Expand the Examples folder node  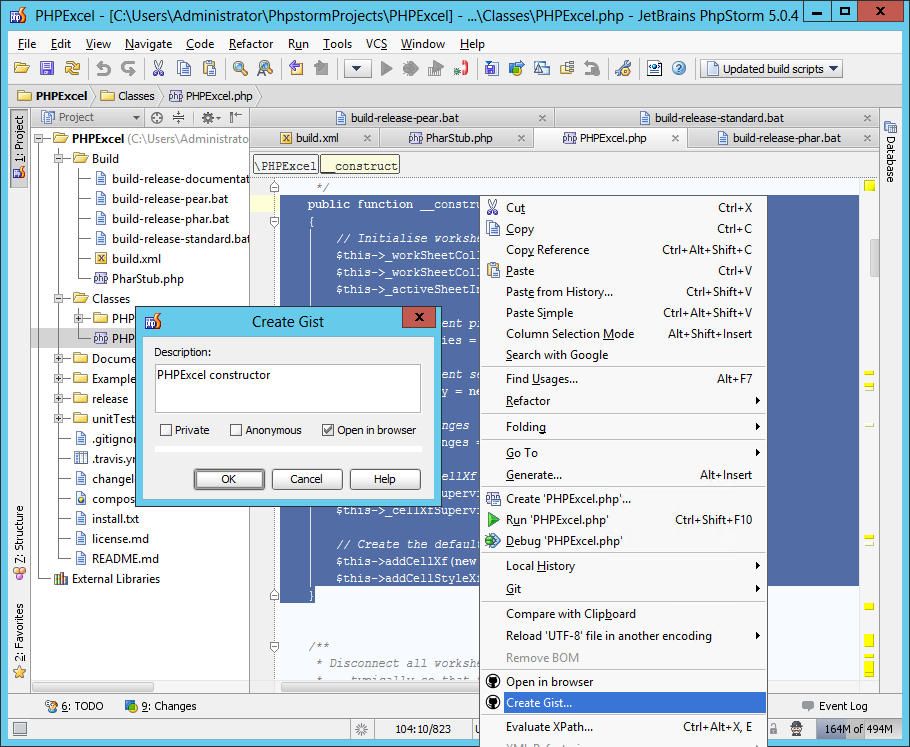point(59,378)
